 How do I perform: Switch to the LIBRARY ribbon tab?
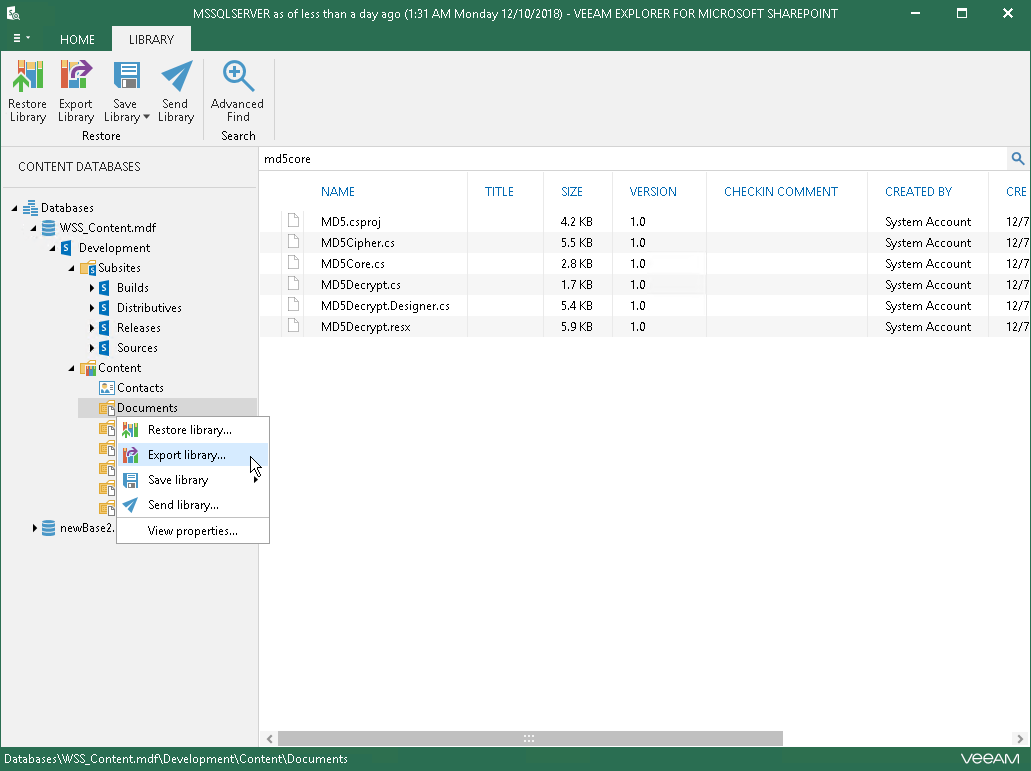[x=151, y=39]
